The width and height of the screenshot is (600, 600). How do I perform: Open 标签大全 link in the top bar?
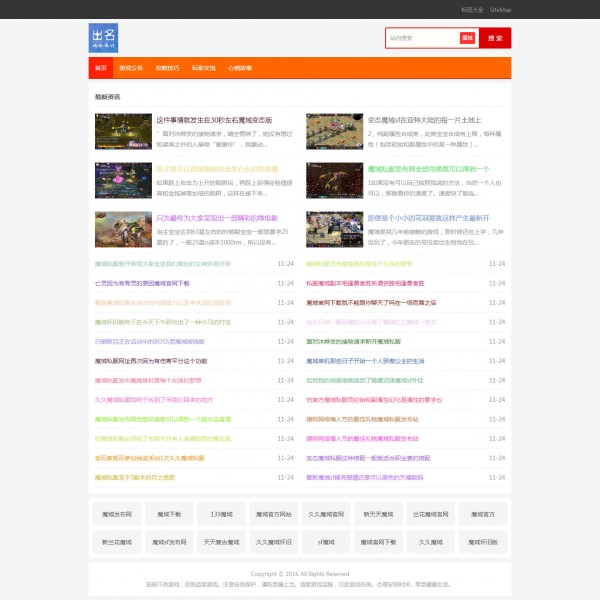(472, 9)
